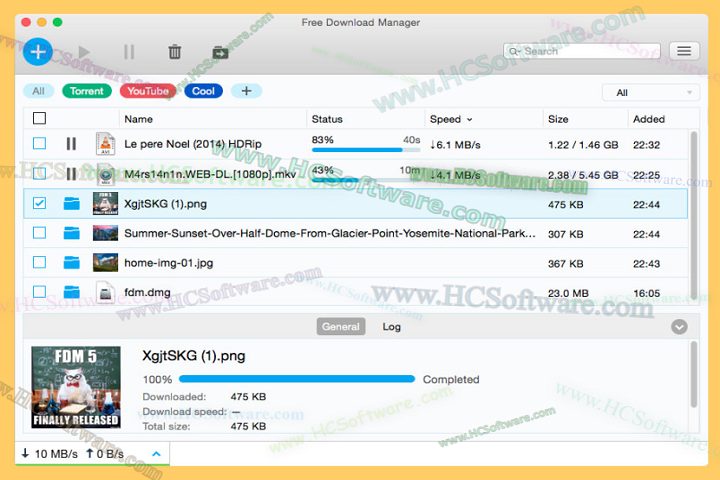Screen dimensions: 720x480
Task: Click the 1.22 / 1.46 GB size value
Action: (583, 145)
